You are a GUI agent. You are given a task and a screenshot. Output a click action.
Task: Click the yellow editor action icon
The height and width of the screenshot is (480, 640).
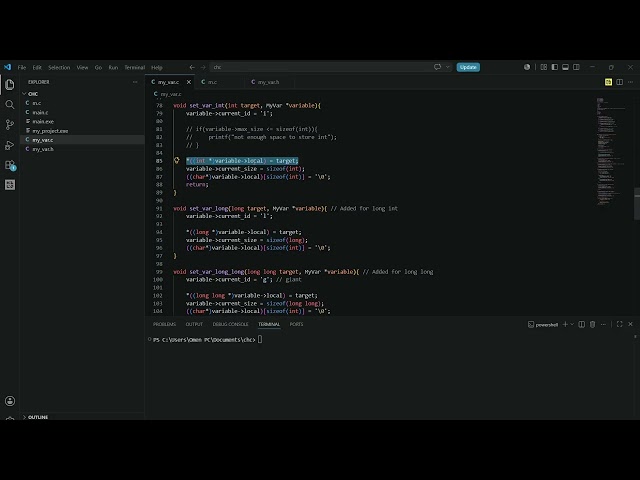tap(608, 82)
